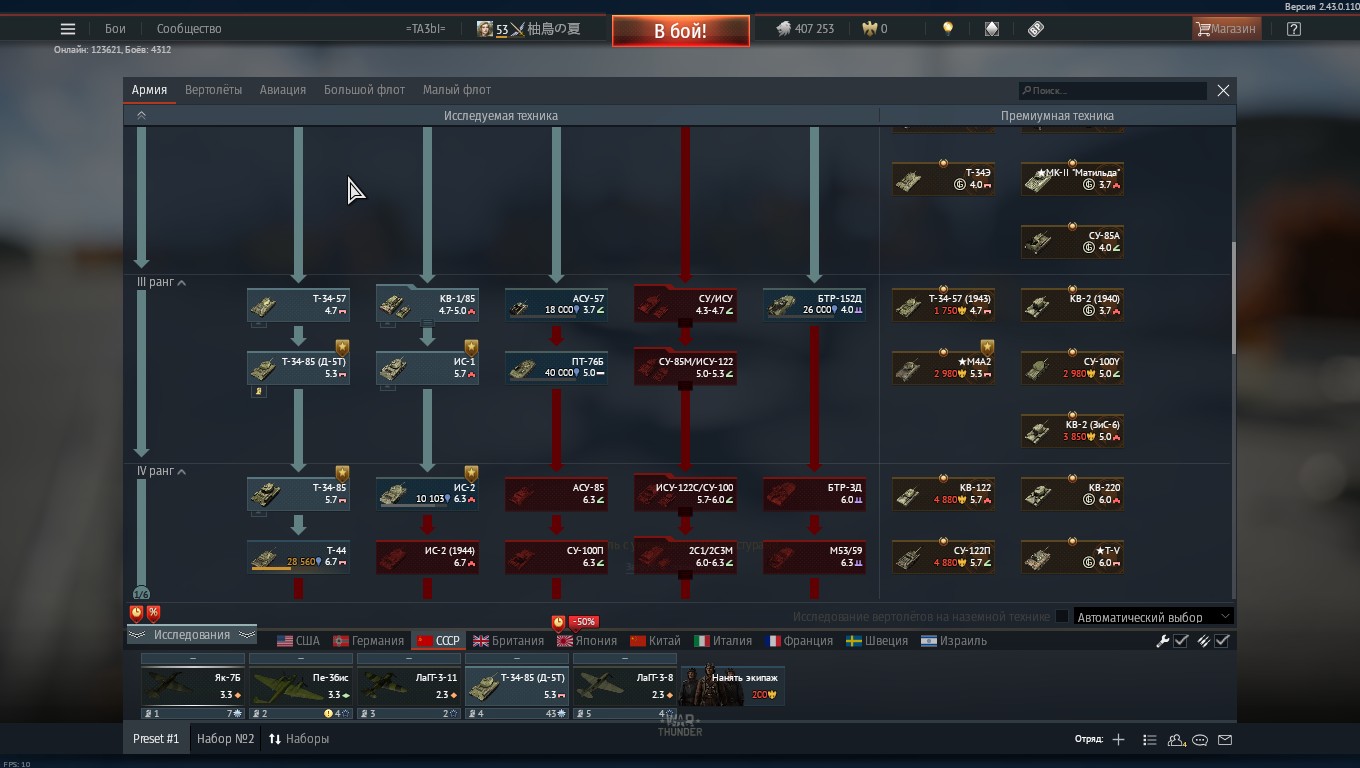The image size is (1360, 768).
Task: Open the warbonds diamond icon
Action: coord(992,29)
